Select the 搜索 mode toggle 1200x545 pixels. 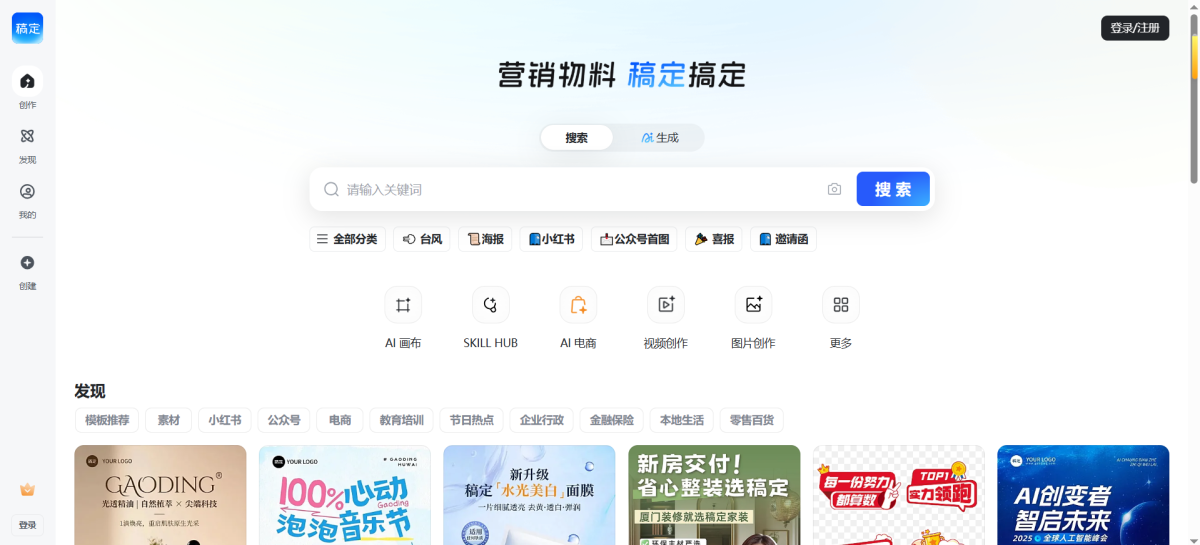[x=577, y=138]
